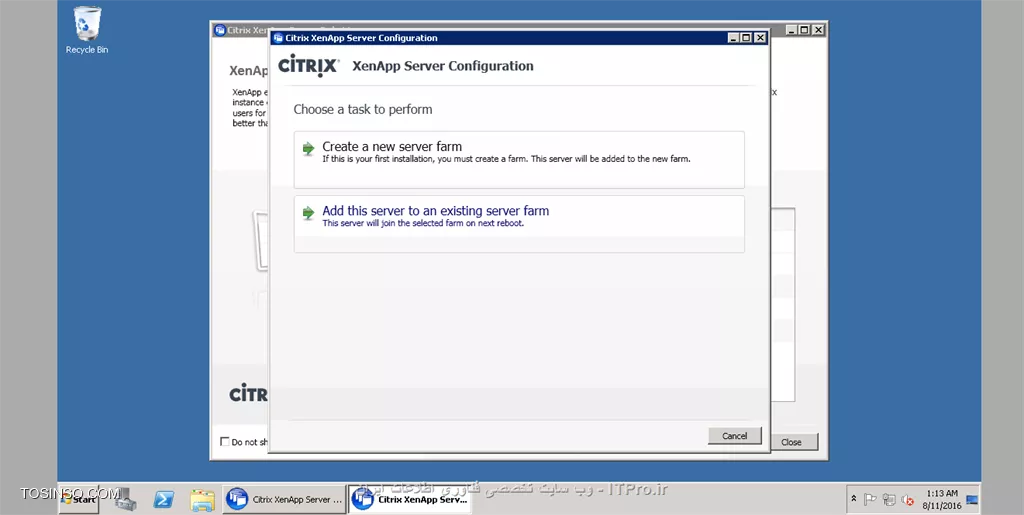
Task: Switch to first Citrix XenApp Server taskbar button
Action: (285, 499)
